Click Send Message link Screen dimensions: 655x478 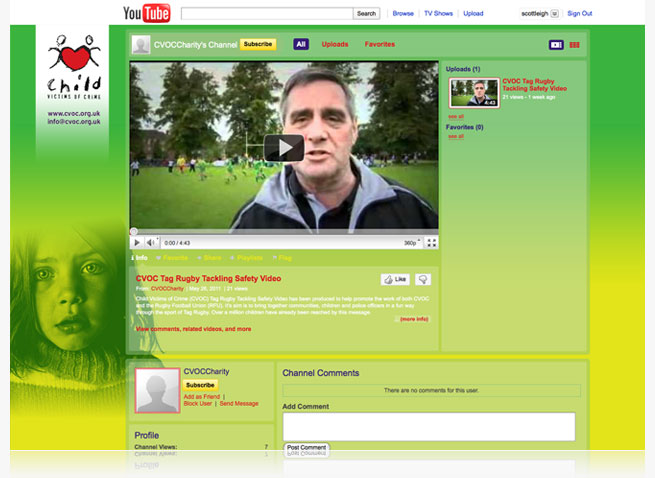click(239, 404)
